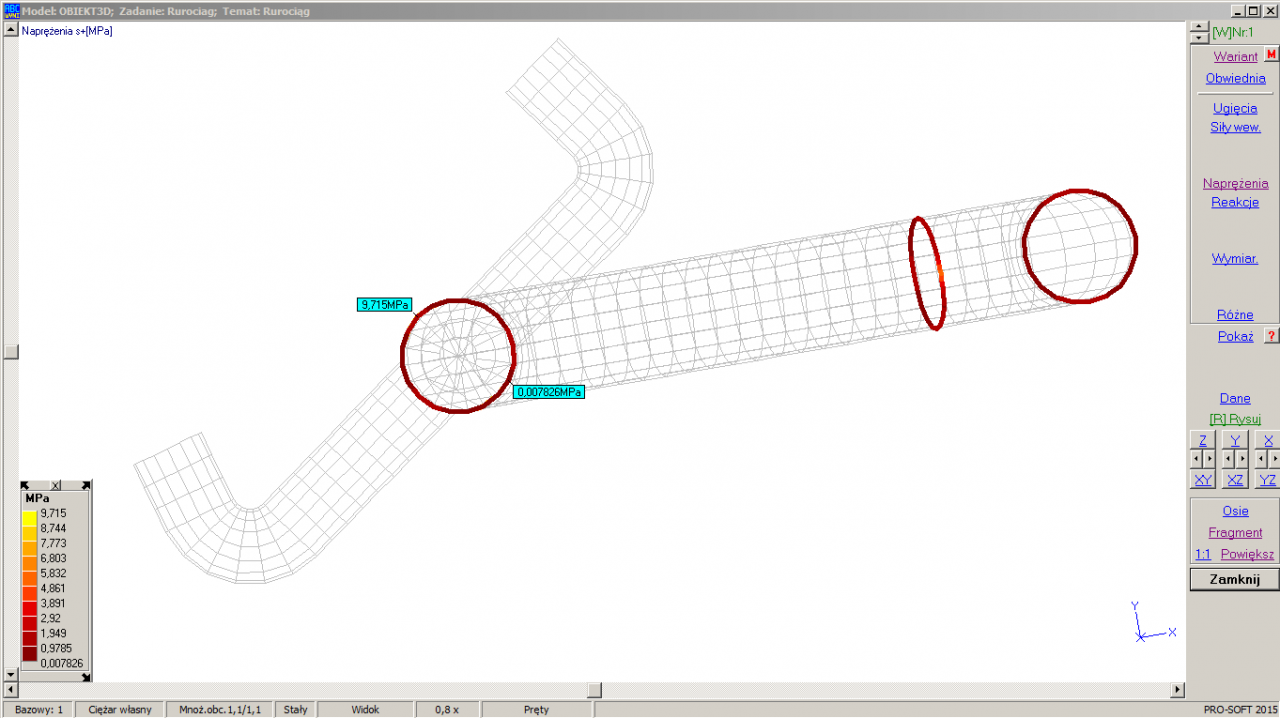Show Ugięcia deflection results
The width and height of the screenshot is (1280, 718).
point(1235,108)
